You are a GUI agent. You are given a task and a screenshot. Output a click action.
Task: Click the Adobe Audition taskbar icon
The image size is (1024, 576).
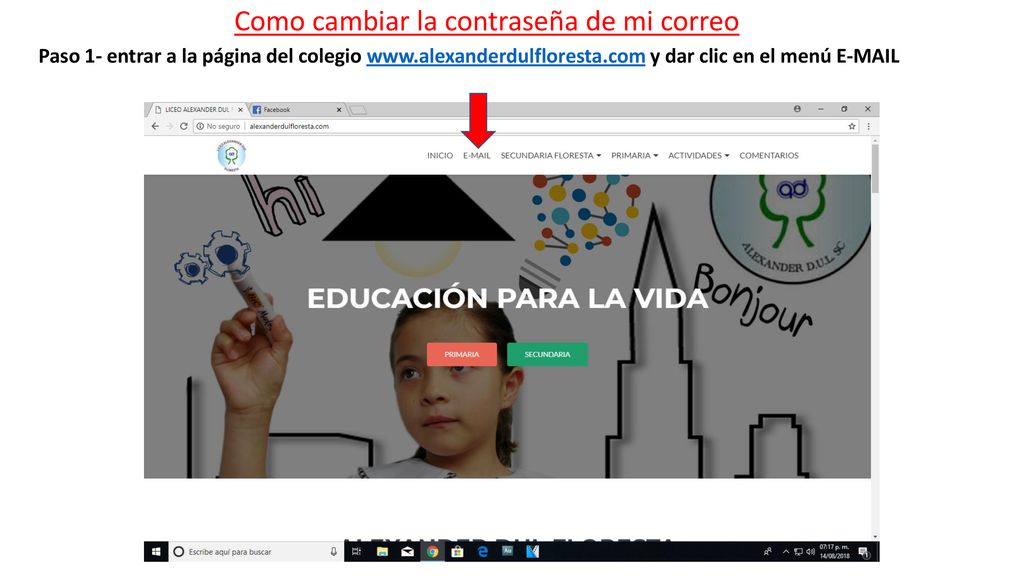(x=507, y=551)
